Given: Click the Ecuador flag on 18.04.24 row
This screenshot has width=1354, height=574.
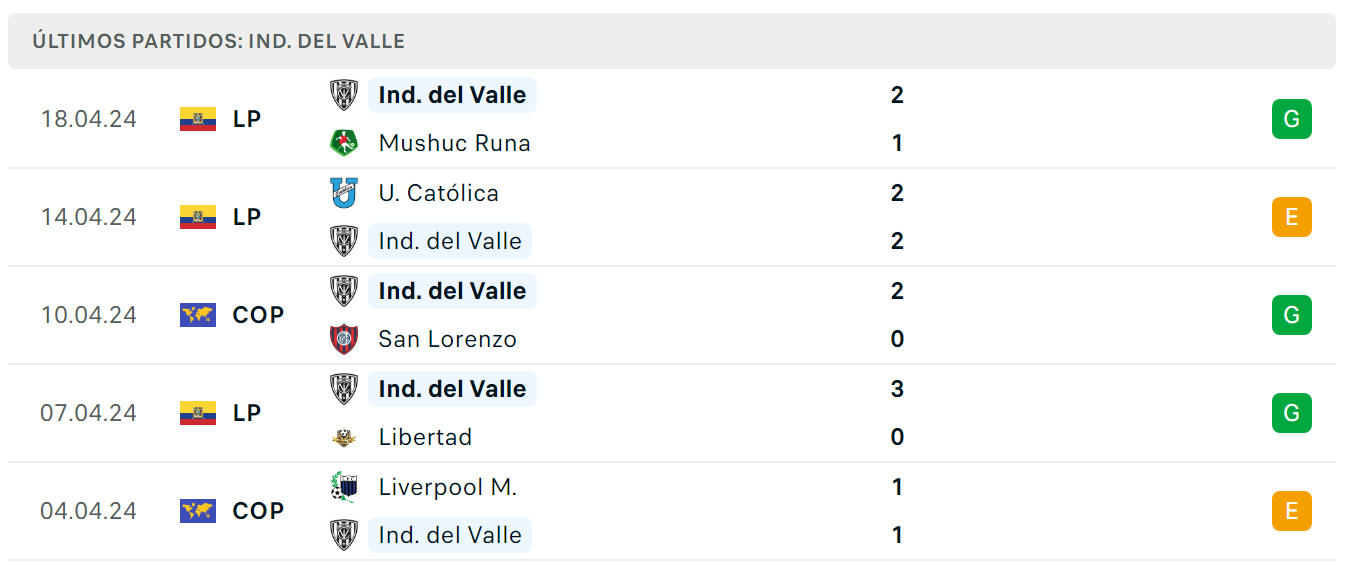Looking at the screenshot, I should (198, 119).
